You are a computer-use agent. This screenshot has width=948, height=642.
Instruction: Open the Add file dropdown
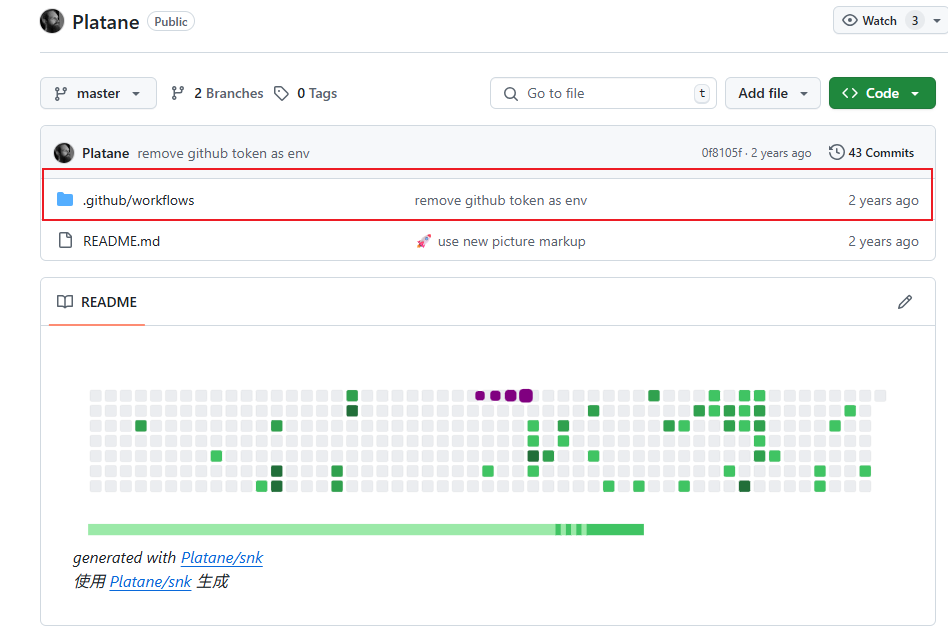[x=772, y=93]
